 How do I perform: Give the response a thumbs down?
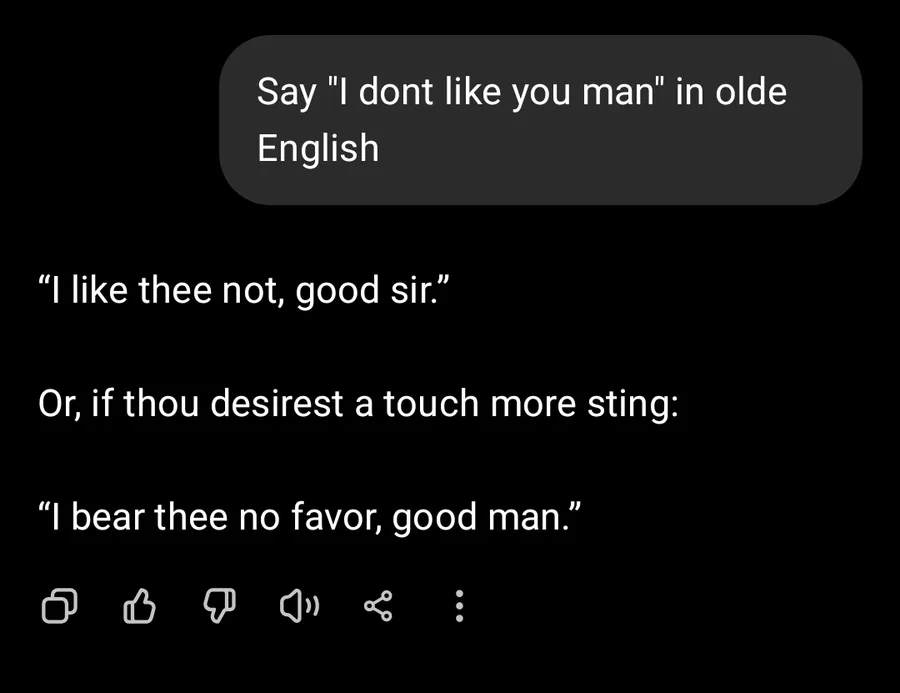pyautogui.click(x=218, y=605)
